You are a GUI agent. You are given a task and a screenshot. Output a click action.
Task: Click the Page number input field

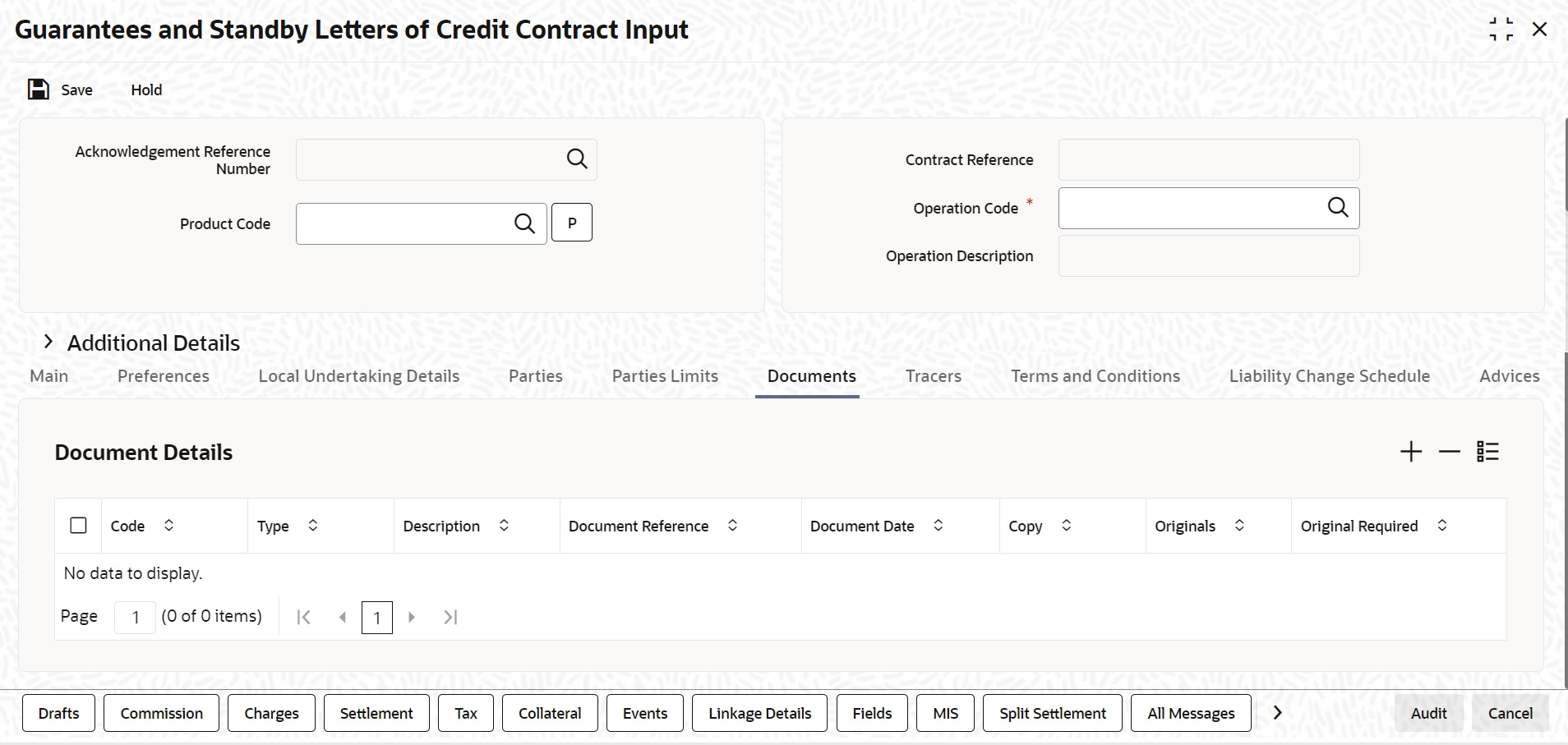pyautogui.click(x=135, y=617)
